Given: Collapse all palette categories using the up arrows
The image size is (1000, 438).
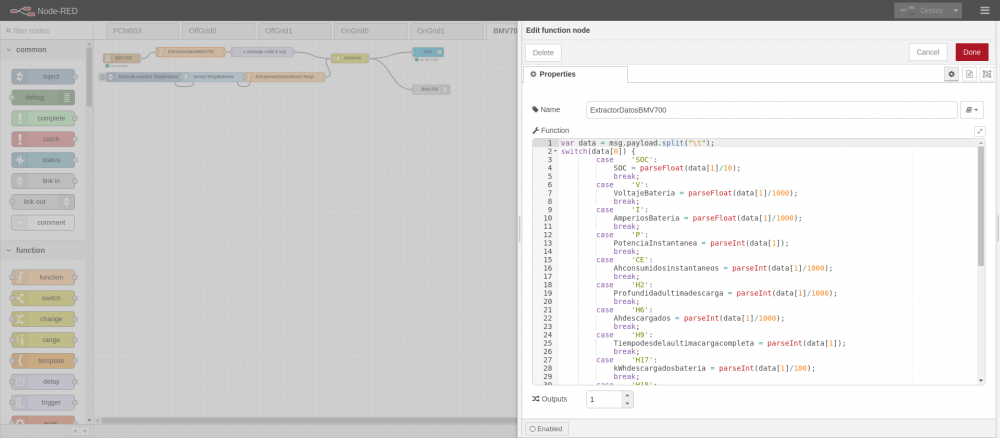Looking at the screenshot, I should 75,432.
